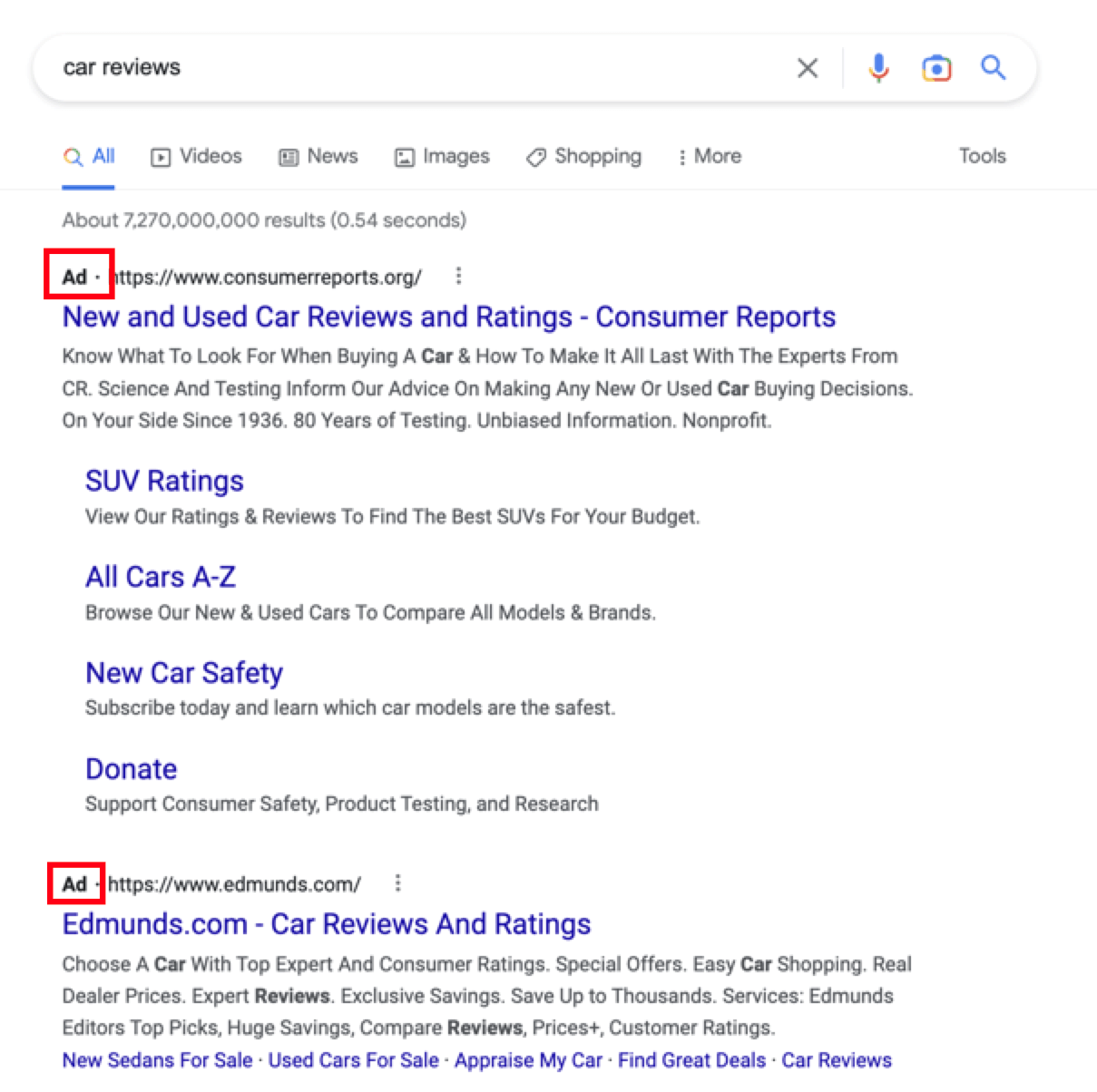Submit search using the magnifying glass icon
1097x1092 pixels.
[x=994, y=67]
